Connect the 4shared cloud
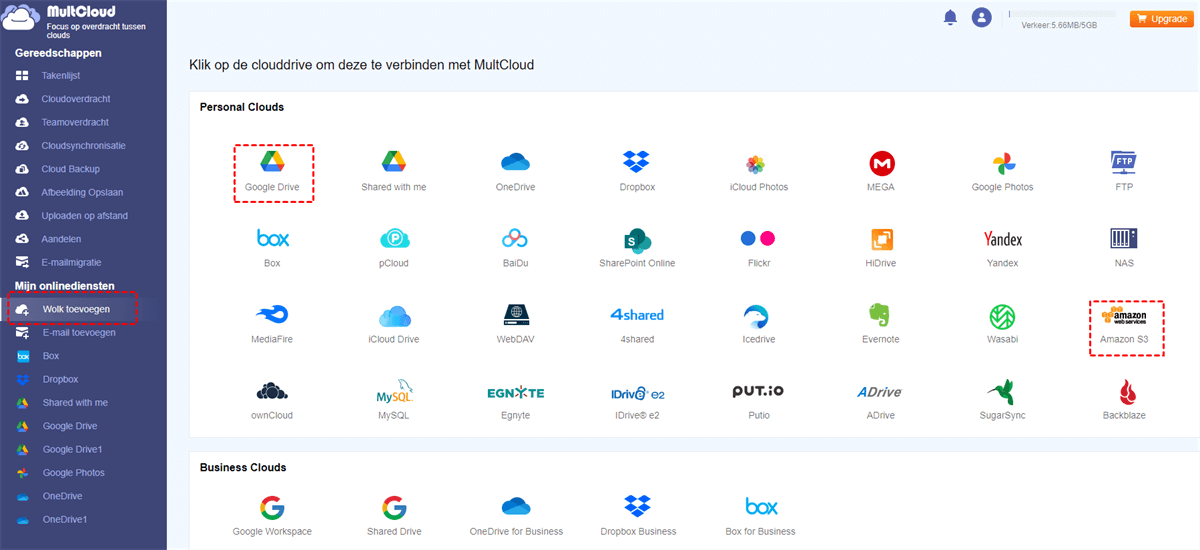This screenshot has height=550, width=1200. pos(637,325)
